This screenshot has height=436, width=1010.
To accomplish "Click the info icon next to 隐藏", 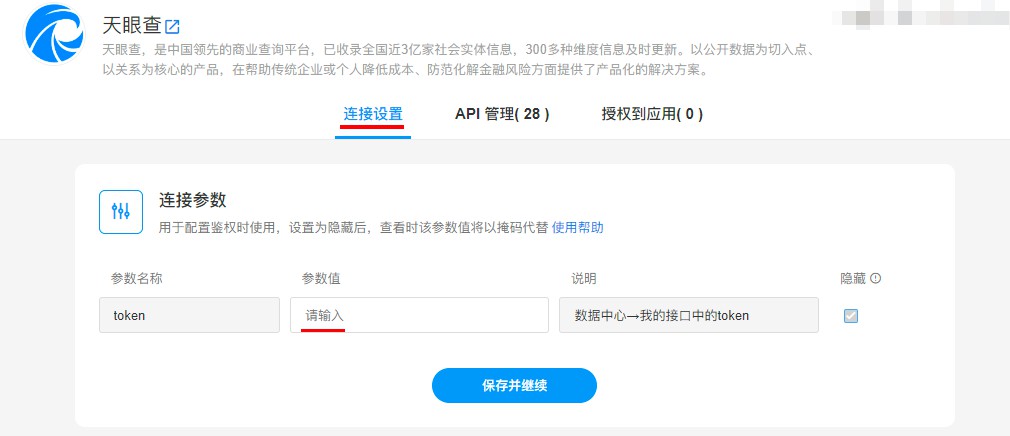I will 876,278.
